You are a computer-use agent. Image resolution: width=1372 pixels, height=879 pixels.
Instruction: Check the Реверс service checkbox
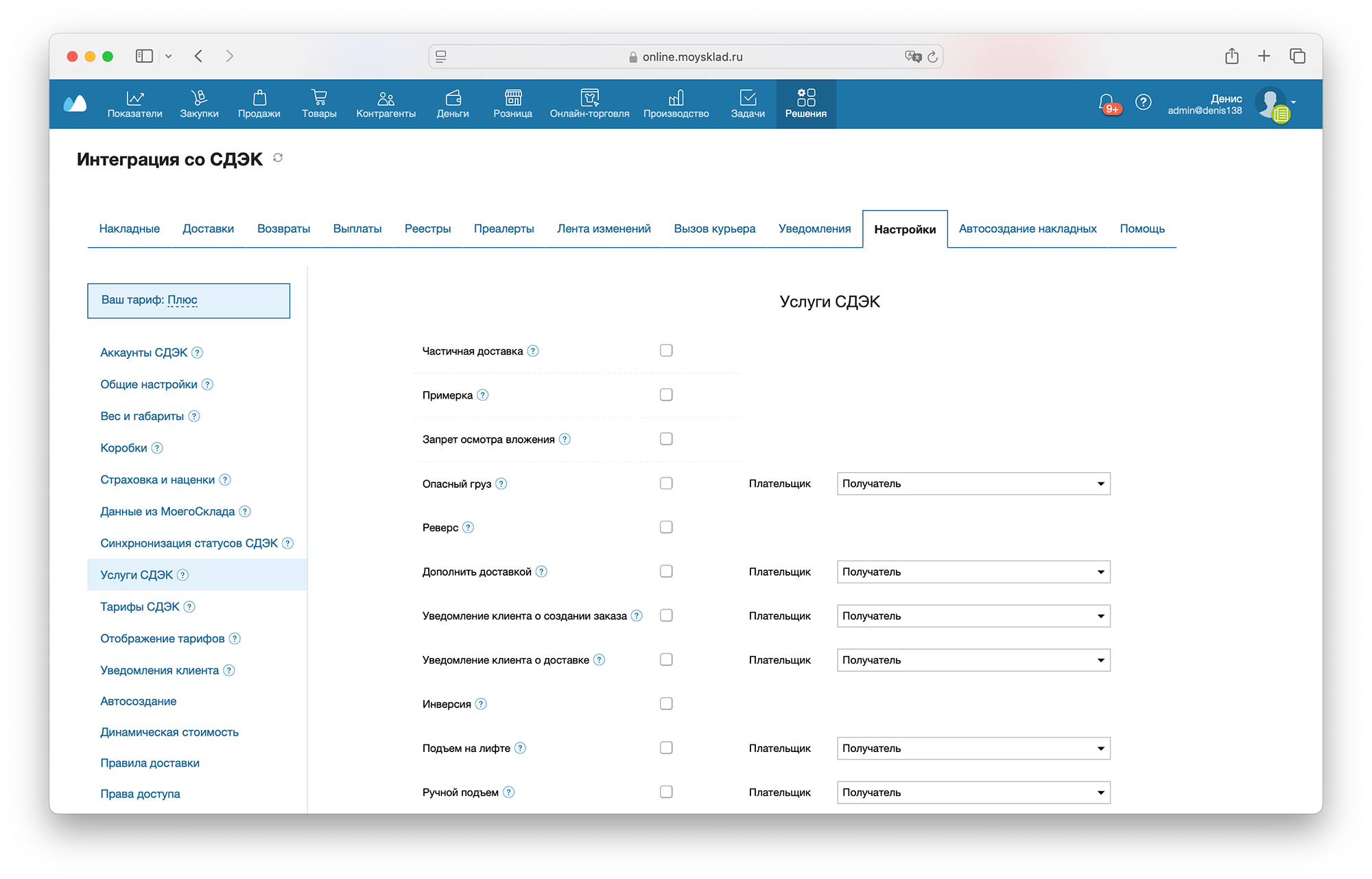(x=666, y=527)
